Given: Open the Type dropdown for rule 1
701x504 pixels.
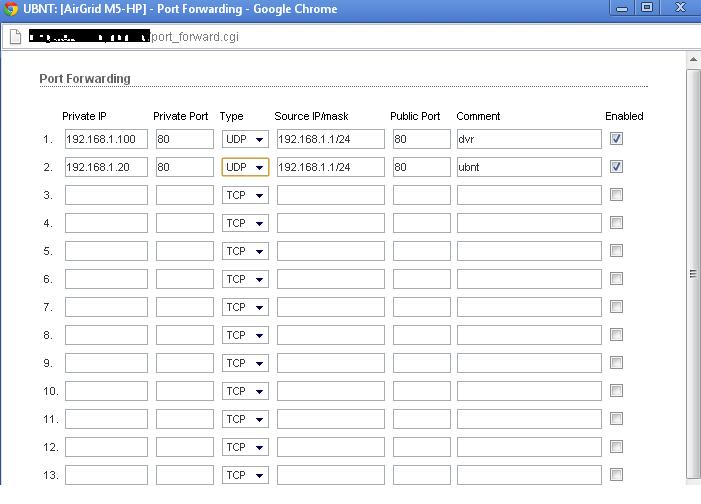Looking at the screenshot, I should coord(245,139).
